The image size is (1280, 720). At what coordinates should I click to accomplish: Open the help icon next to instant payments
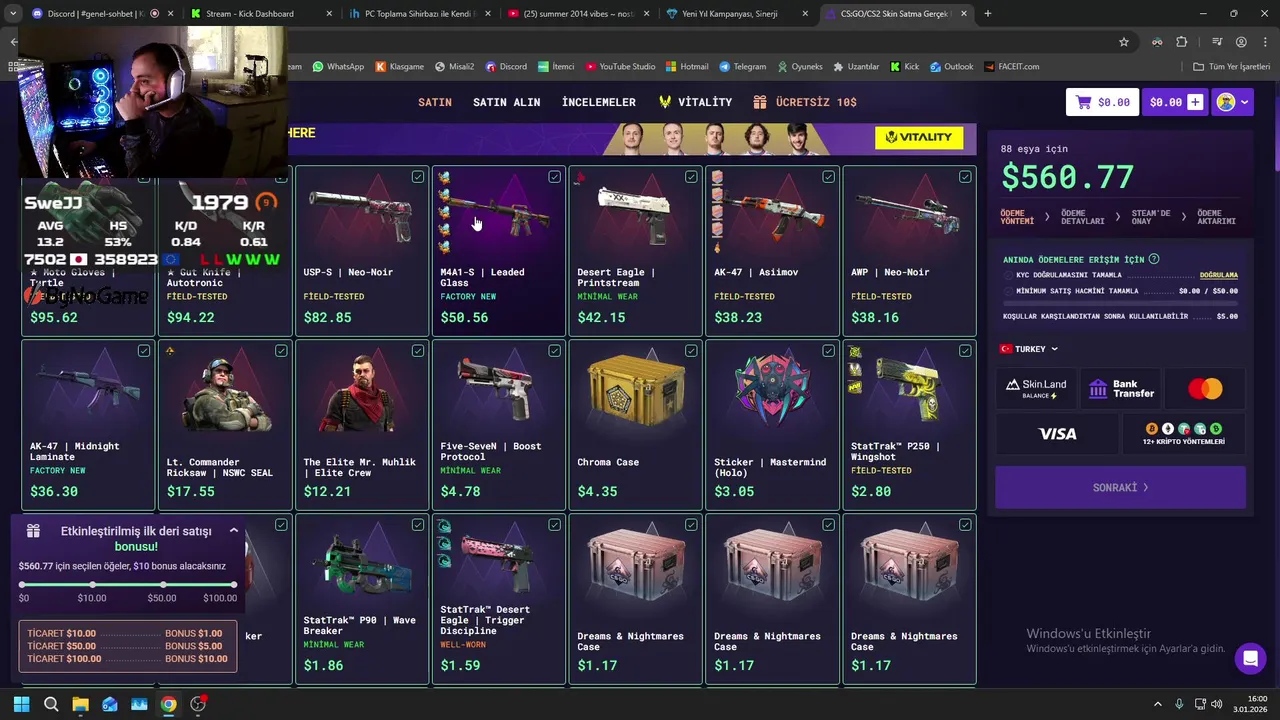[1154, 259]
